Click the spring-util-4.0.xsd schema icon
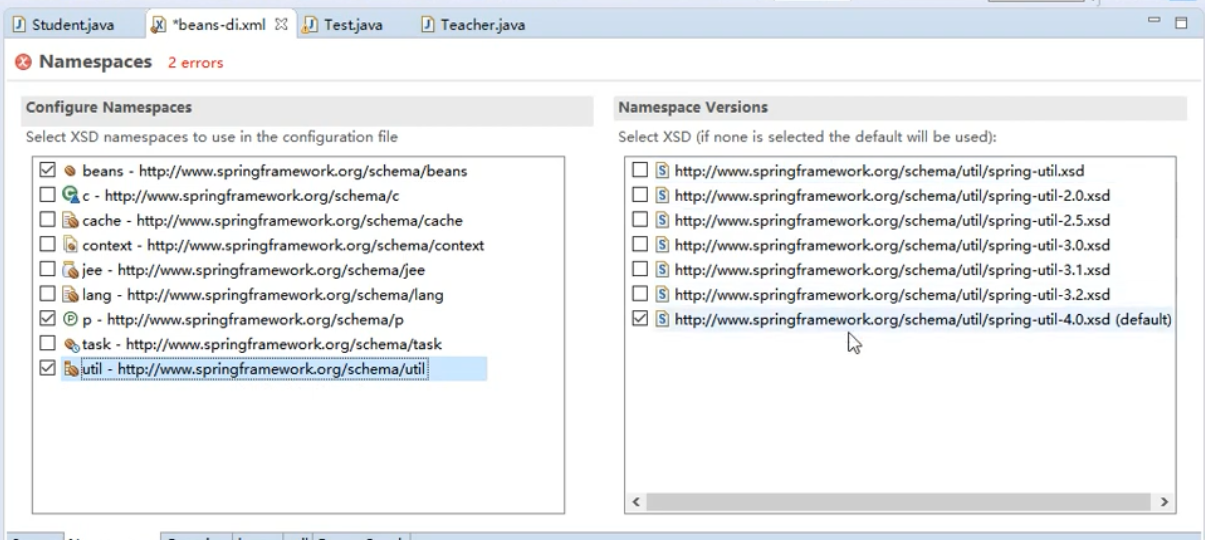Screen dimensions: 1205x540 click(x=663, y=319)
